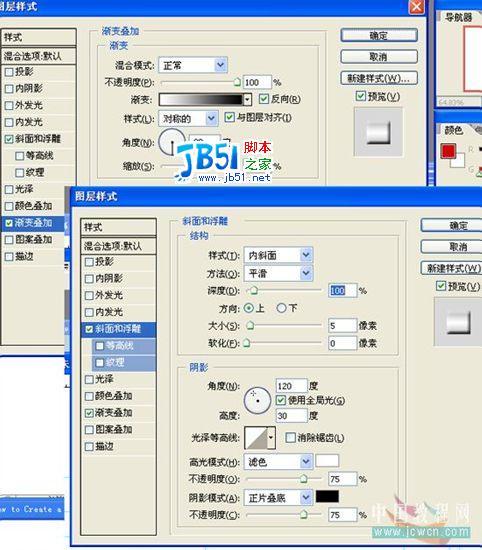
Task: Toggle 预览 checkbox in front dialog
Action: pos(441,286)
